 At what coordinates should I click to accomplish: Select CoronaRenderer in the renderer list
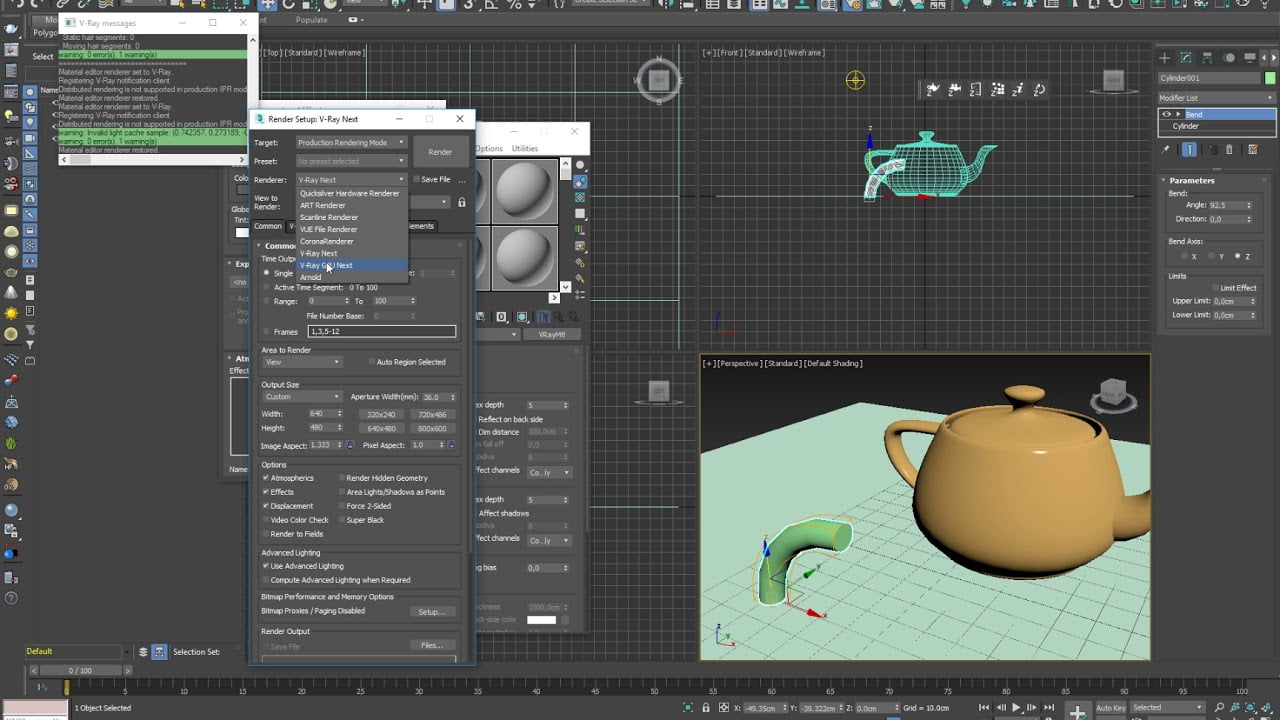[327, 241]
